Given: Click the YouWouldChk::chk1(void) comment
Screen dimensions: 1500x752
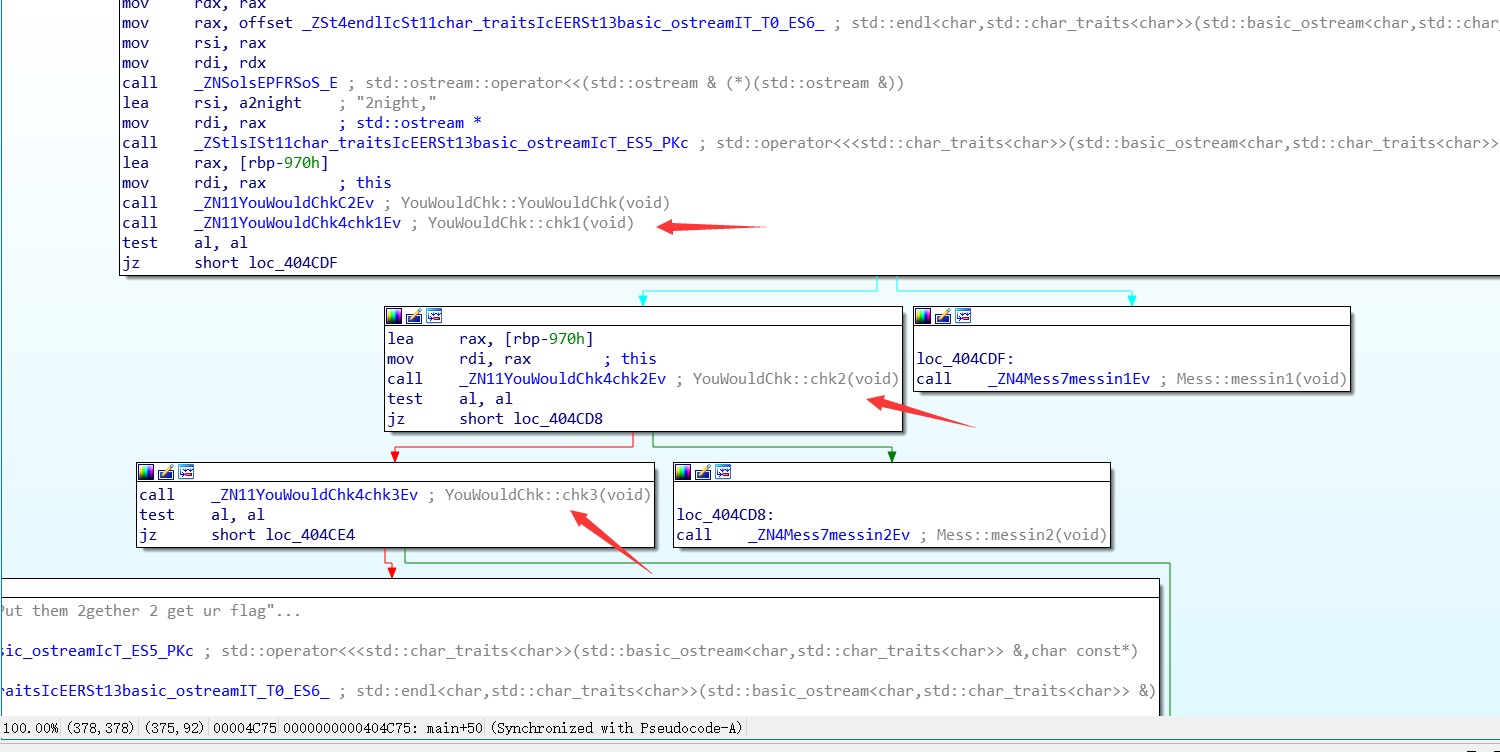Looking at the screenshot, I should (x=530, y=223).
